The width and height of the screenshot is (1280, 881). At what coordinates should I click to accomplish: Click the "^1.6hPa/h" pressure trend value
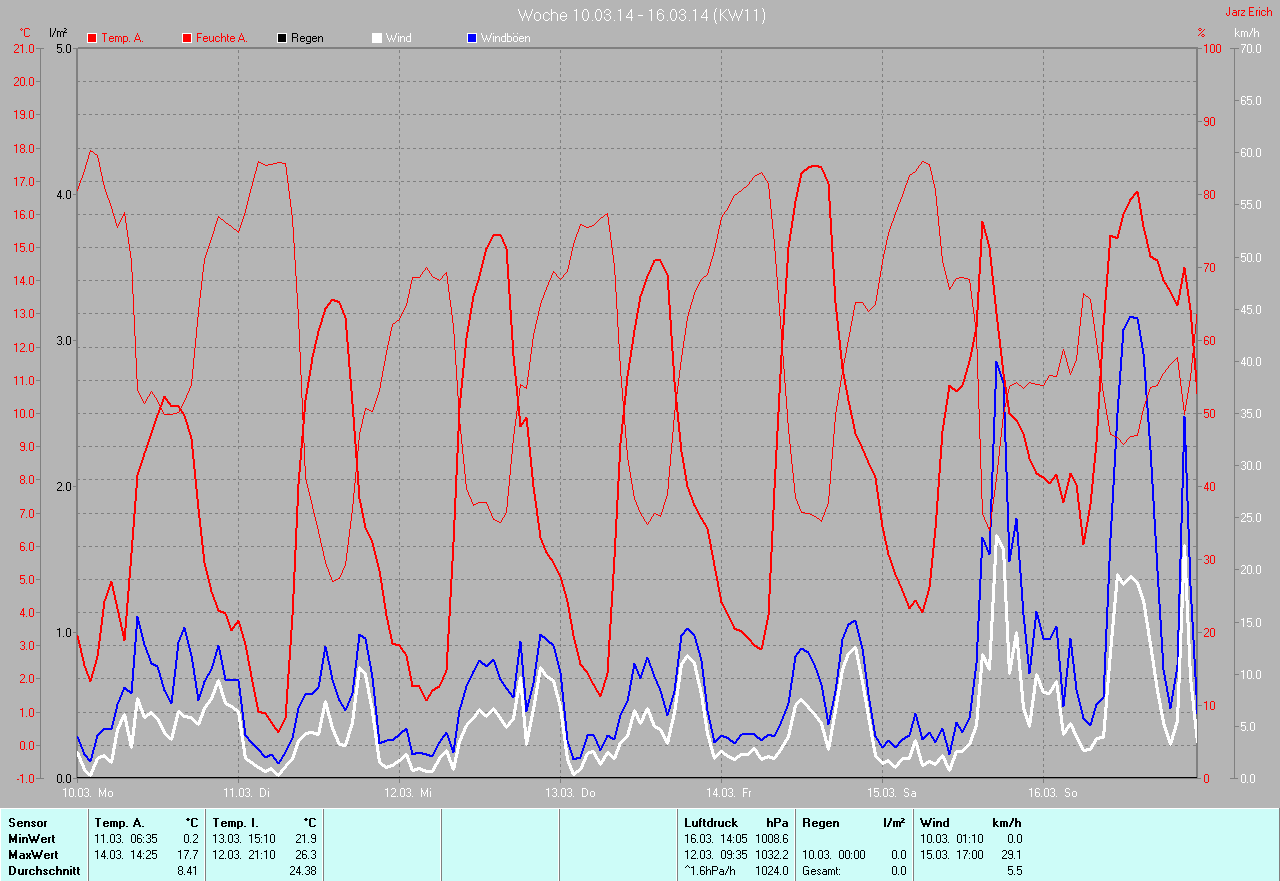pyautogui.click(x=711, y=871)
